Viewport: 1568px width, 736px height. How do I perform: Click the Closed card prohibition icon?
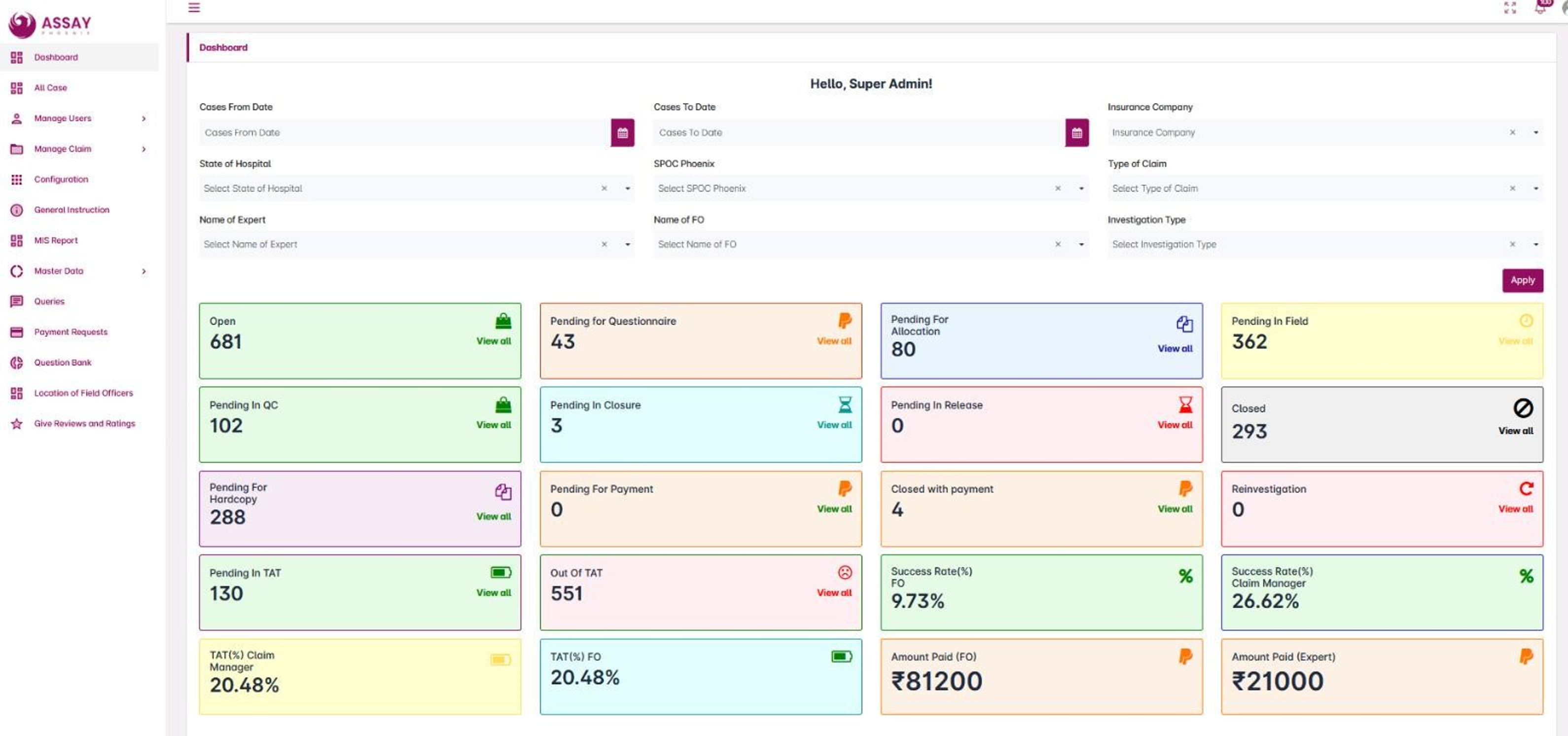(1523, 408)
